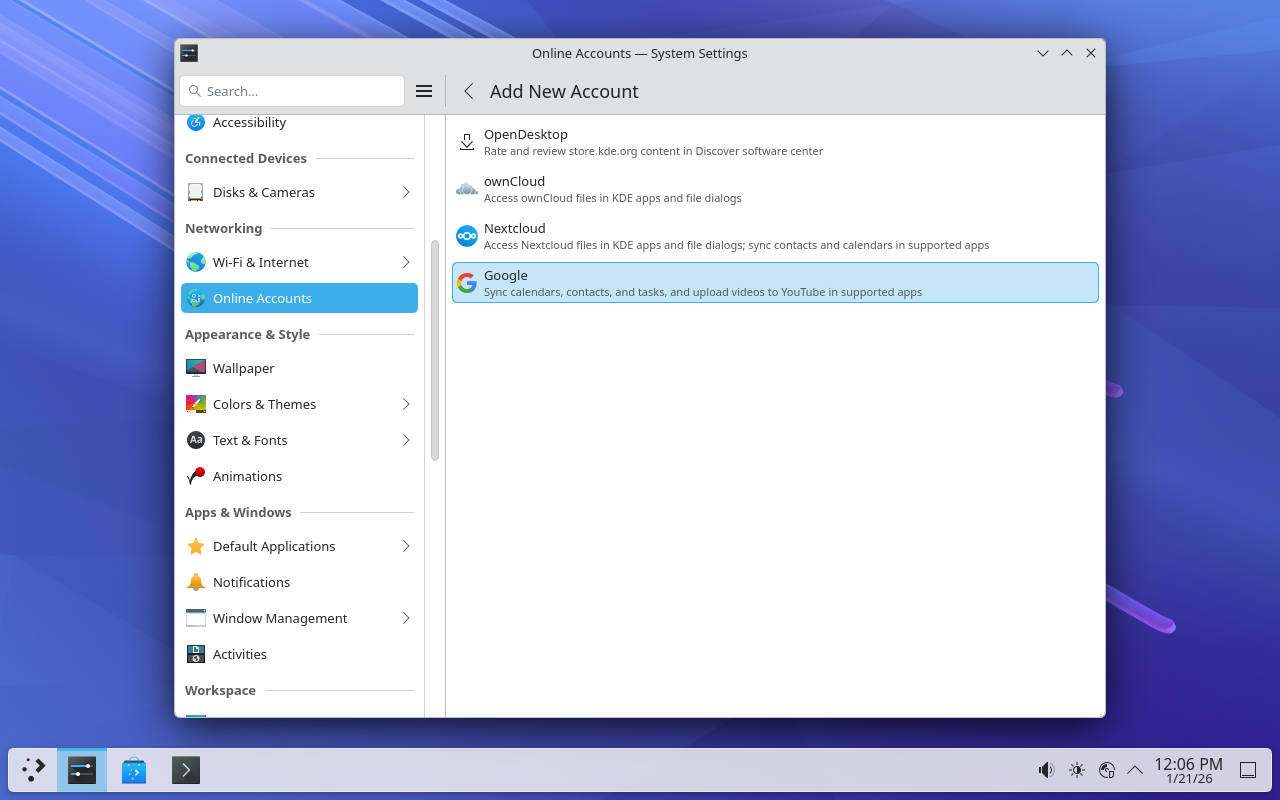
Task: Click the Nextcloud logo icon
Action: pyautogui.click(x=467, y=236)
